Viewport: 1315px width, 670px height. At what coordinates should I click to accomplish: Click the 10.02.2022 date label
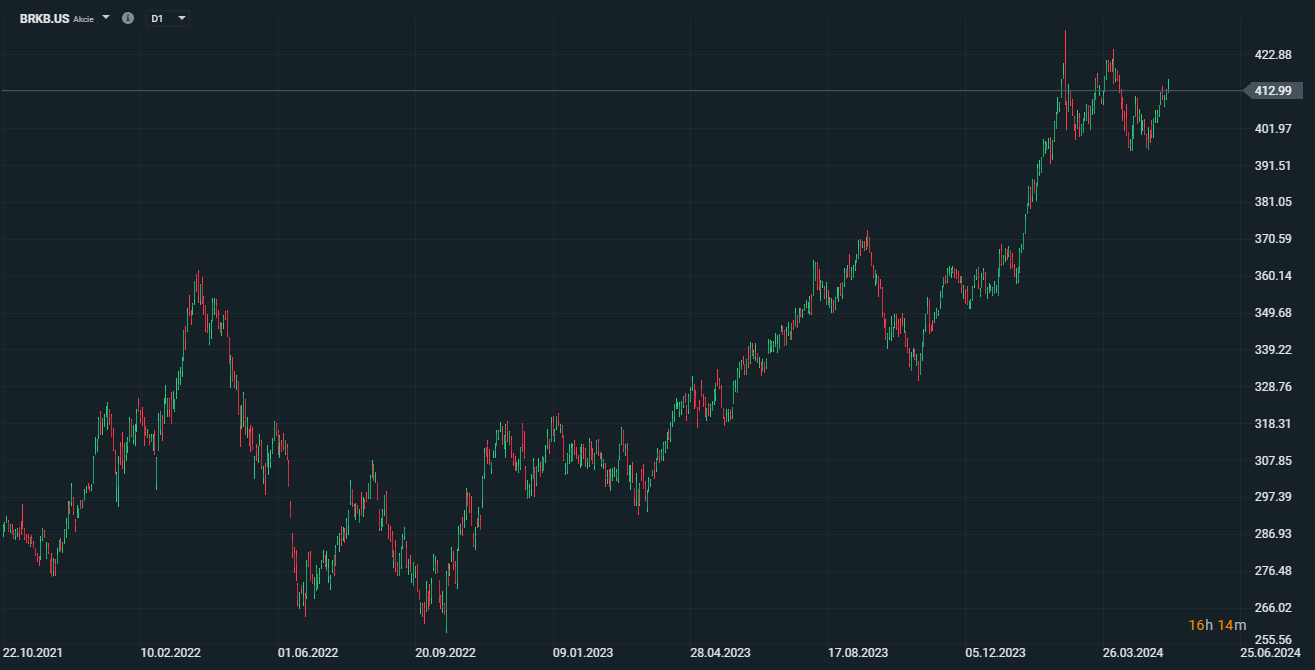point(170,653)
